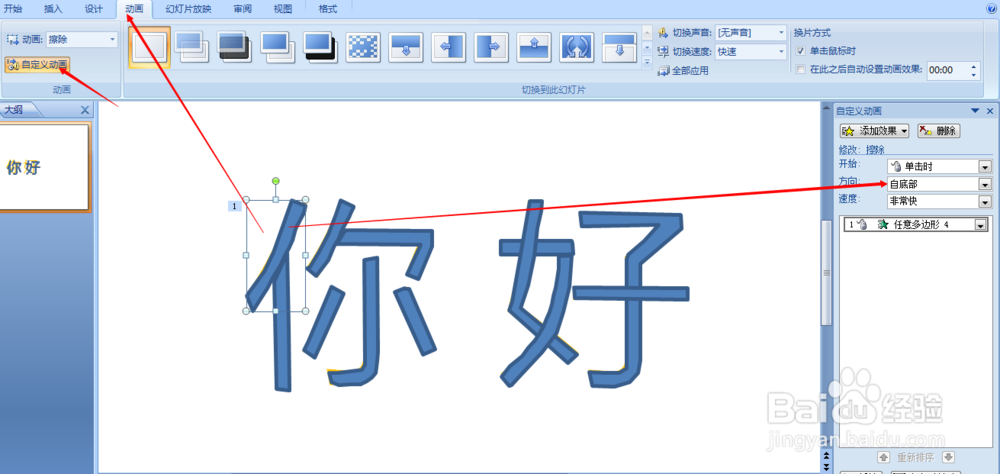
Task: Enable 在此之后自动设置动画效果 checkbox
Action: pos(801,70)
